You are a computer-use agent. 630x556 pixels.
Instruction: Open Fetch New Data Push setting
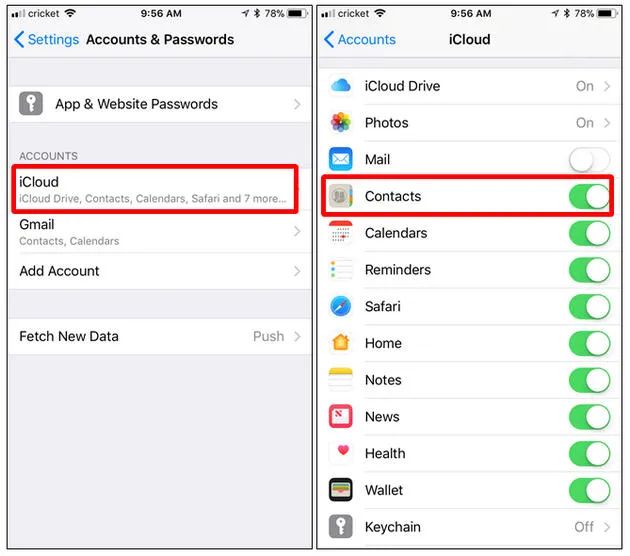[x=160, y=336]
